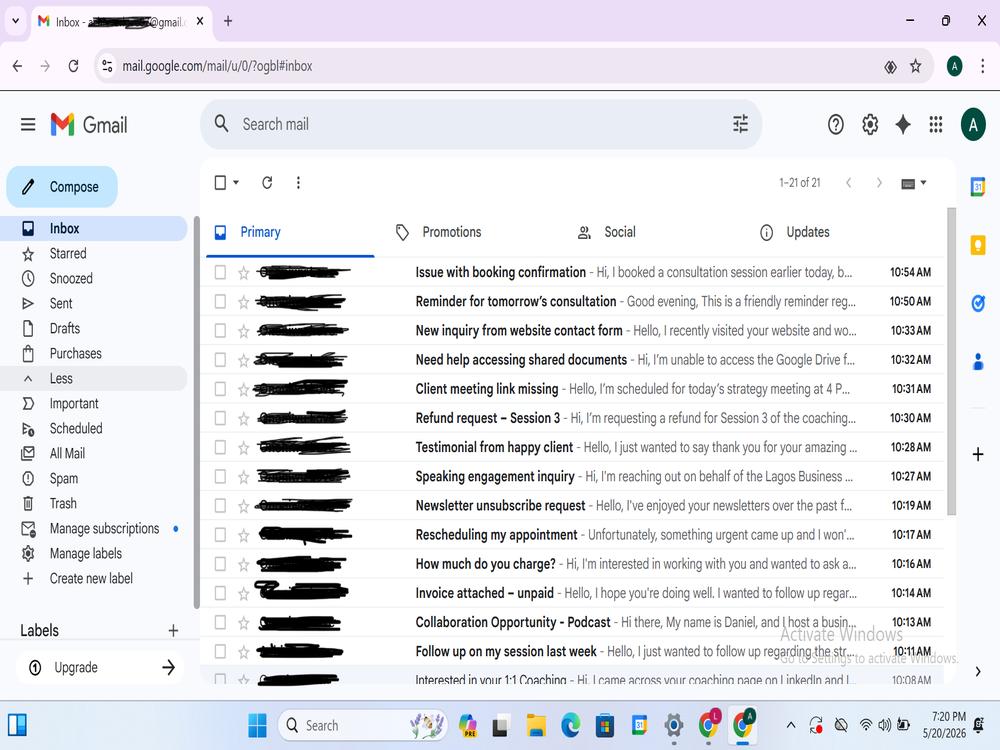1000x750 pixels.
Task: Open the Chrome tab search dropdown arrow
Action: [x=15, y=21]
